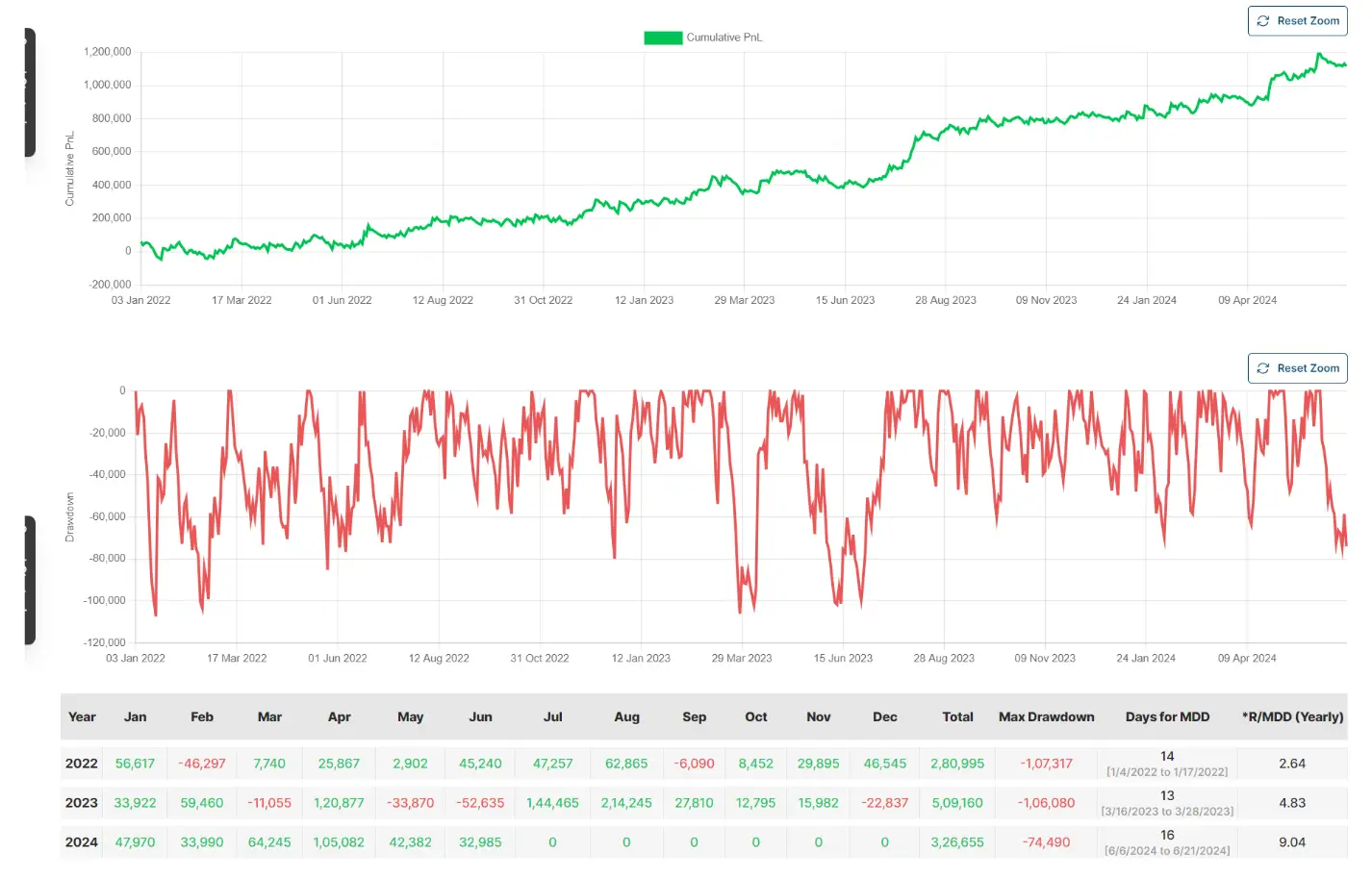Click refresh icon in the Drawdown chart's Reset Zoom button

[x=1263, y=368]
